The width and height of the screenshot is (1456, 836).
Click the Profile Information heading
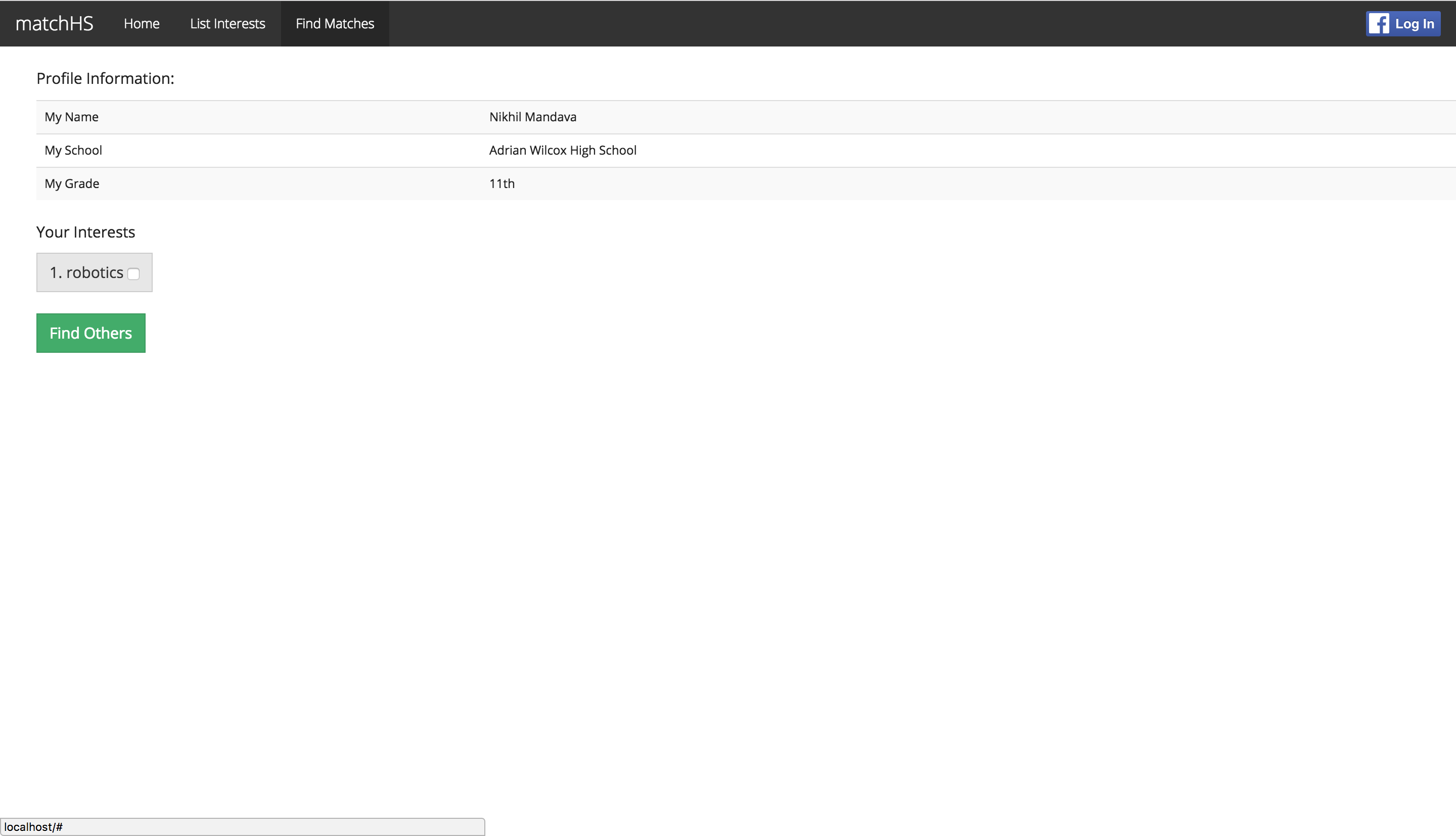tap(105, 79)
